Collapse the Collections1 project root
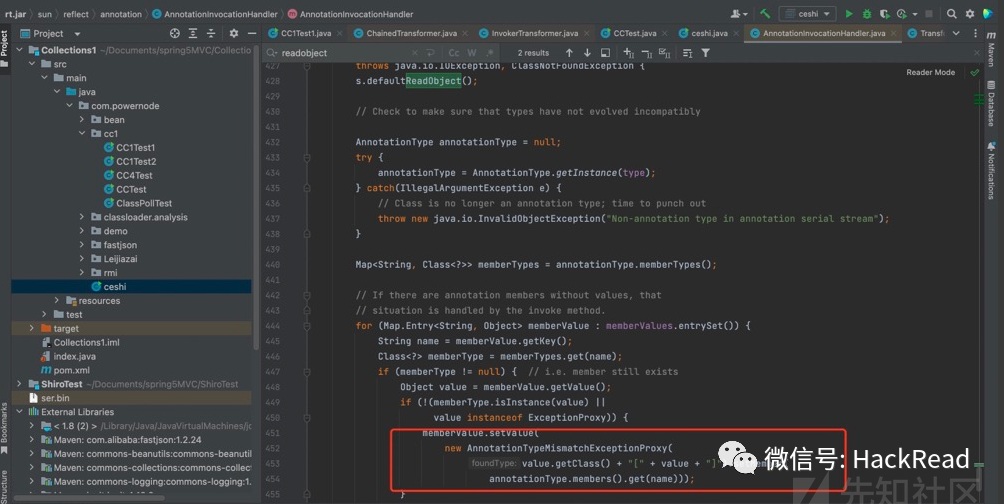Viewport: 1004px width, 504px height. pos(19,50)
